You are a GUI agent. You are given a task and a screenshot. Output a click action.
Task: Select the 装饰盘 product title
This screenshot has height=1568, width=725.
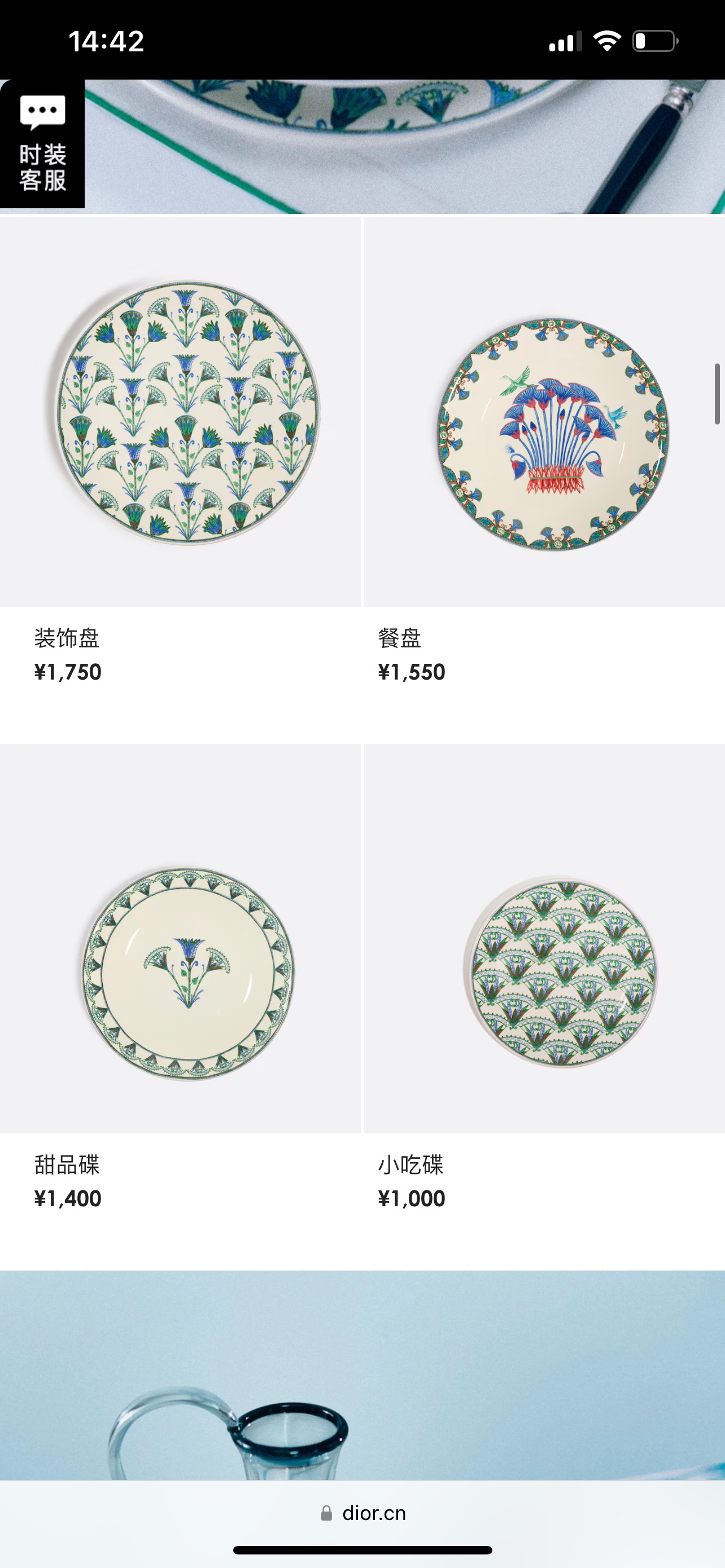point(67,638)
